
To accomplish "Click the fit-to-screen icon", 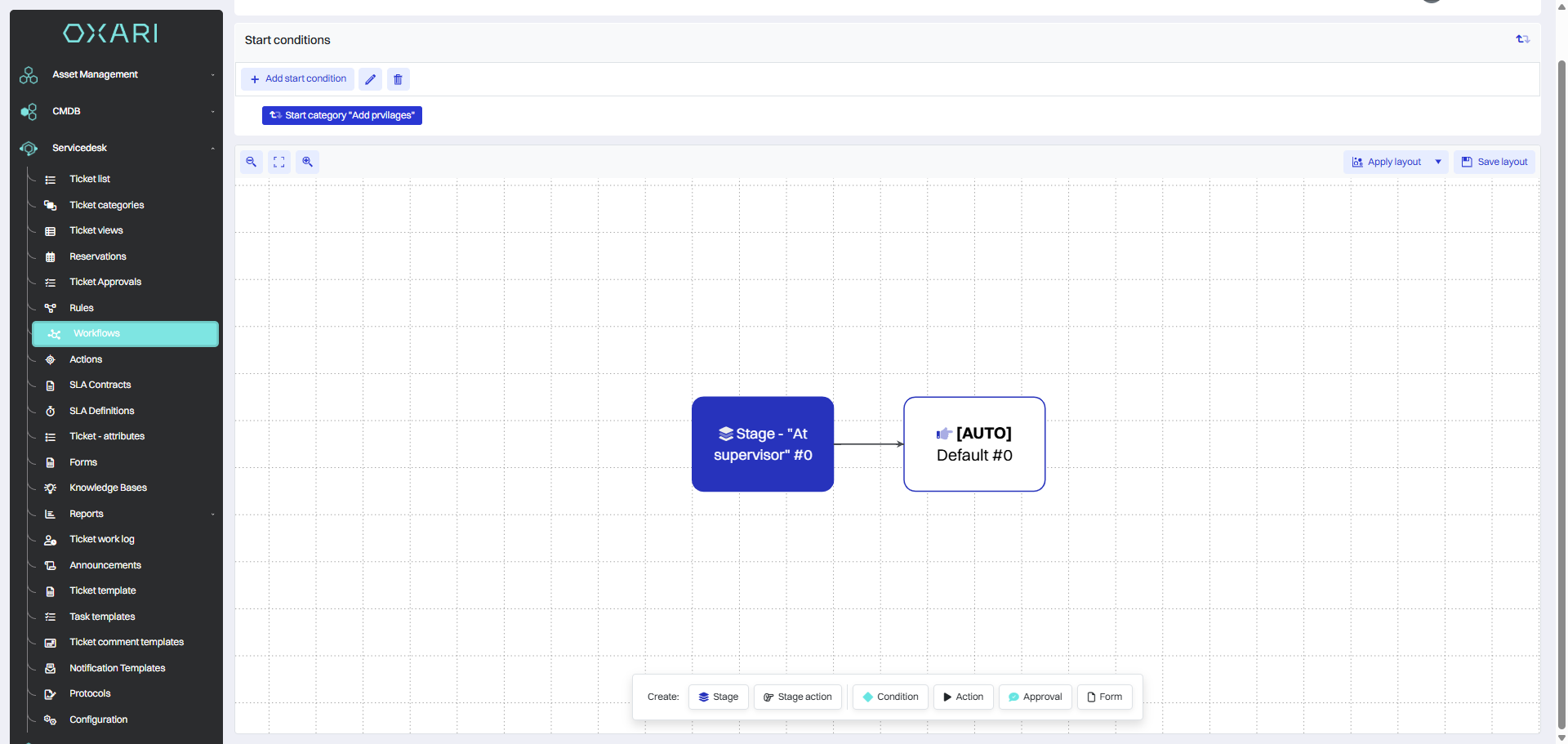I will point(279,162).
